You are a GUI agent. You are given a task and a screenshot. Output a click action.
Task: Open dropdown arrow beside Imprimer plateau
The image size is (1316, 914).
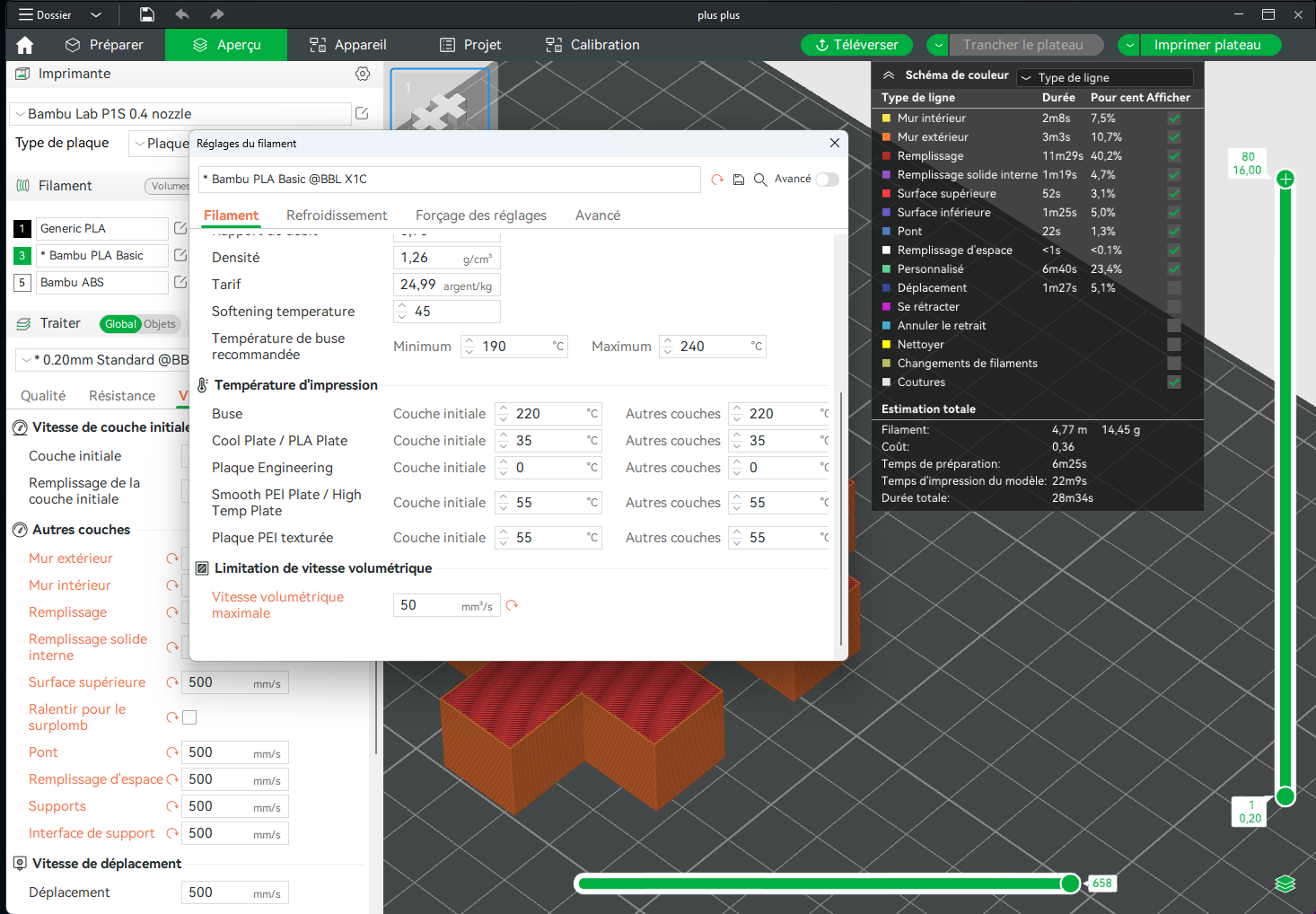1129,45
